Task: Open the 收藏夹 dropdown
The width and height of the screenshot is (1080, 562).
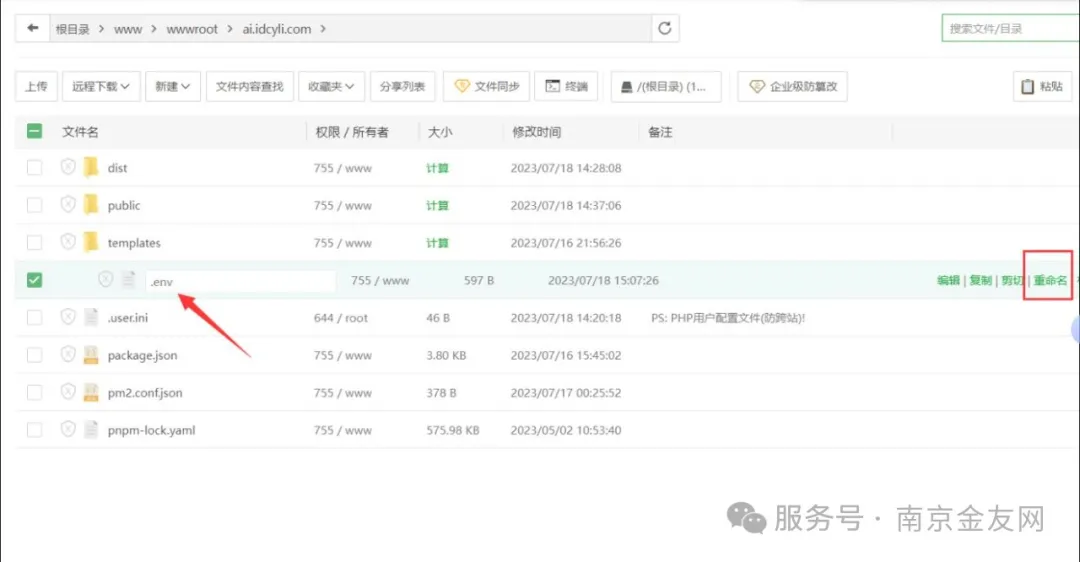Action: (x=331, y=86)
